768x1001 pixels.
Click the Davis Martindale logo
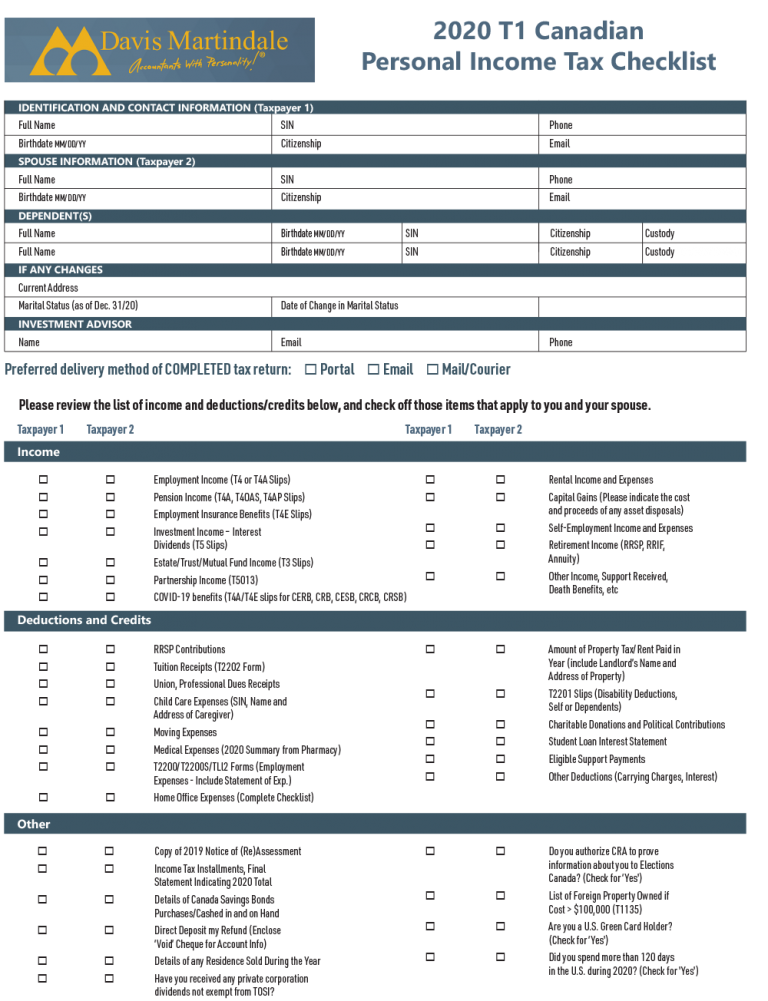click(159, 49)
